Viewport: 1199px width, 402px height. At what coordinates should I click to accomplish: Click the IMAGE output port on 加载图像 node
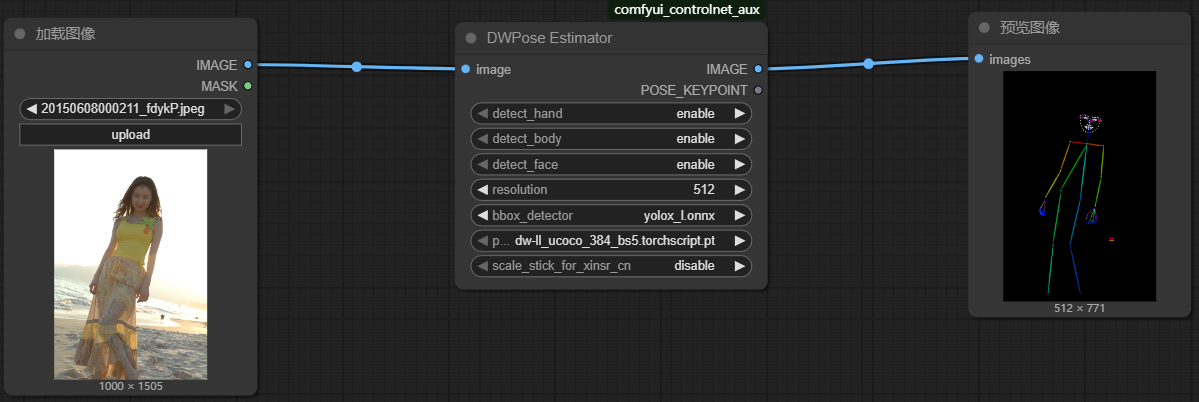248,65
